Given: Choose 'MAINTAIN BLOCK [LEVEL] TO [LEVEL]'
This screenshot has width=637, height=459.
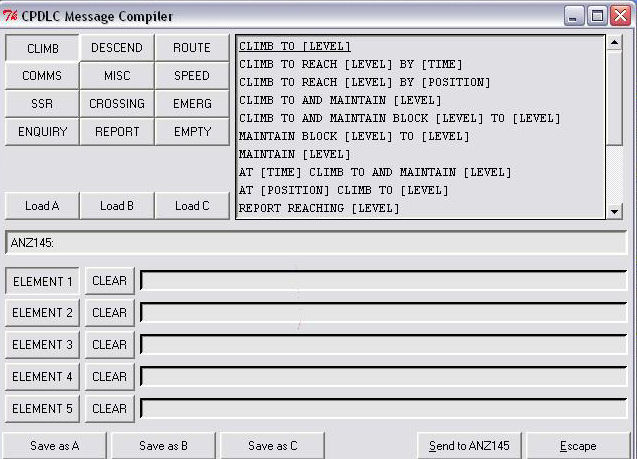Looking at the screenshot, I should tap(354, 136).
